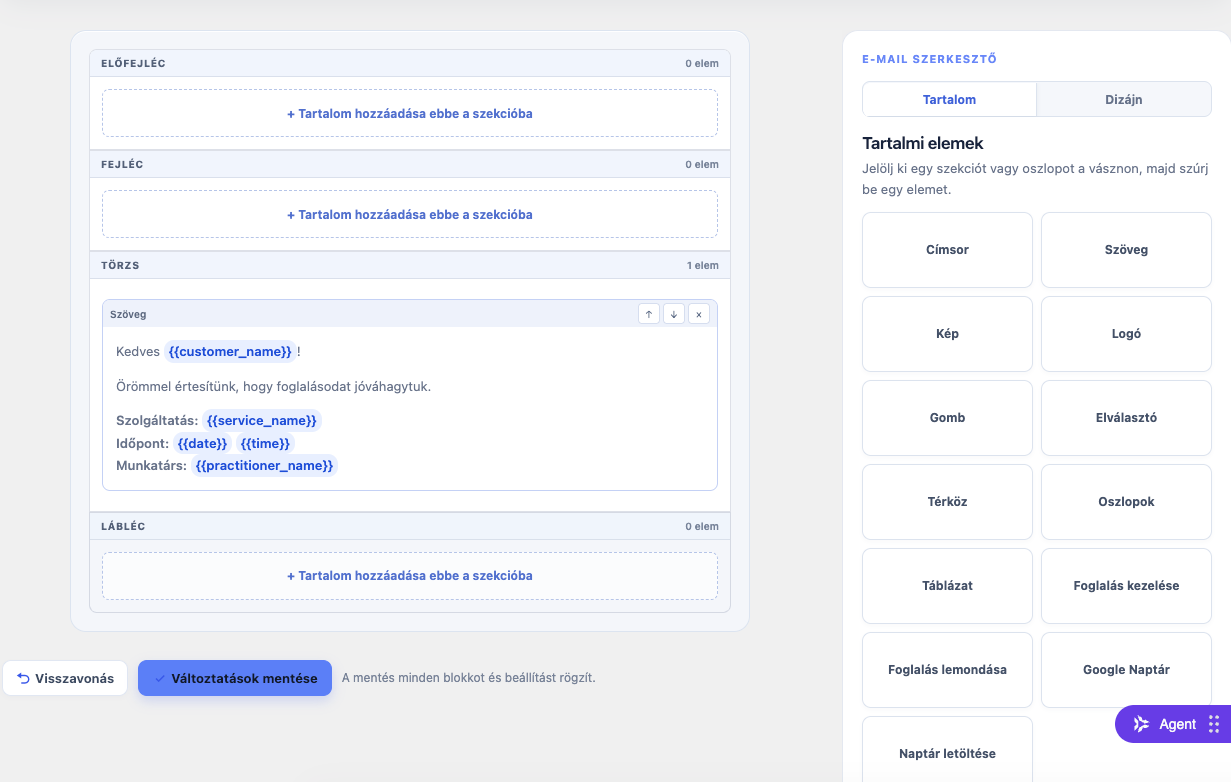
Task: Switch to the Dizájn tab
Action: pyautogui.click(x=1123, y=100)
